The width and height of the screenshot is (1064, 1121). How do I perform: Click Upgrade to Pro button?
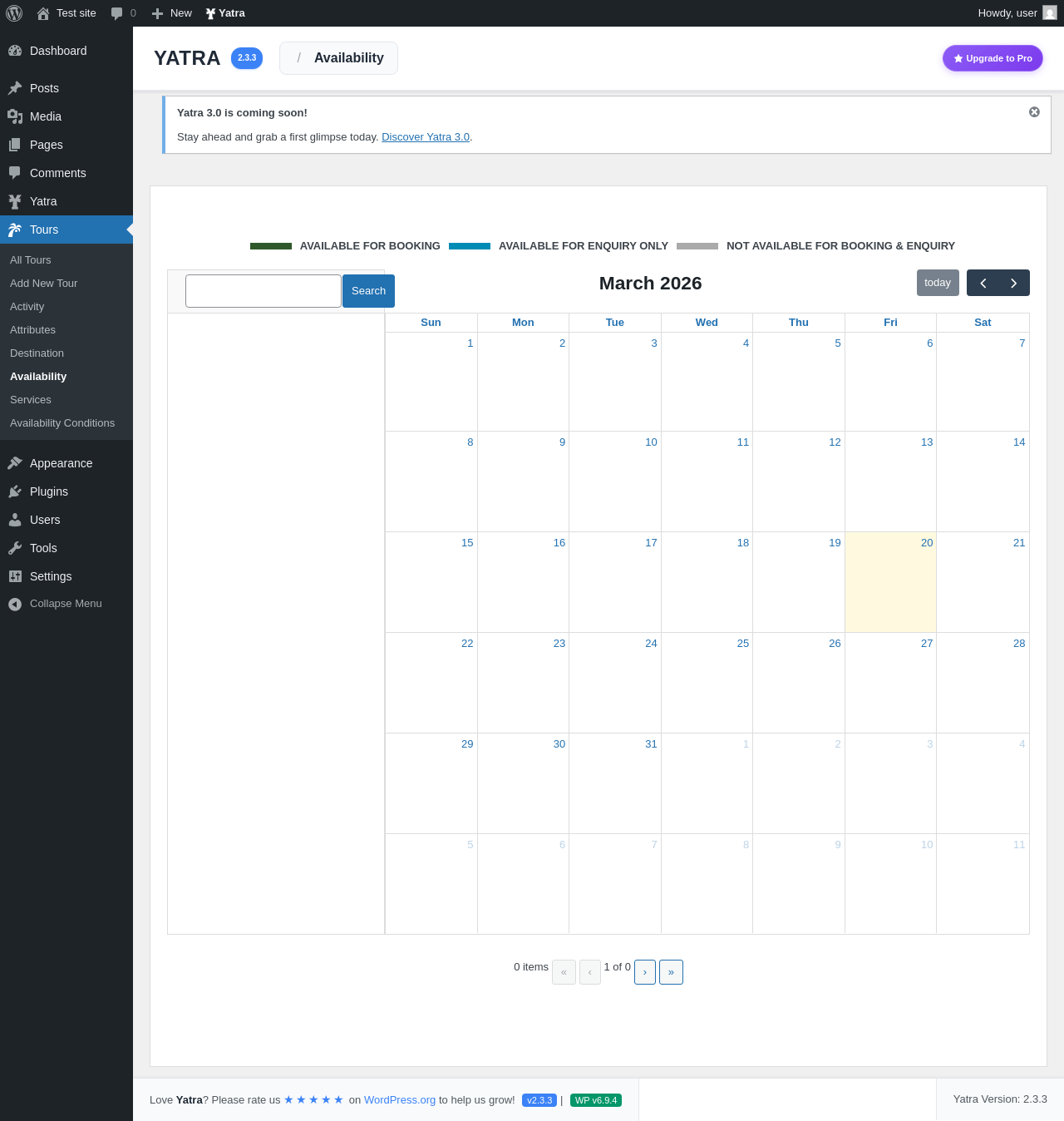pyautogui.click(x=993, y=58)
